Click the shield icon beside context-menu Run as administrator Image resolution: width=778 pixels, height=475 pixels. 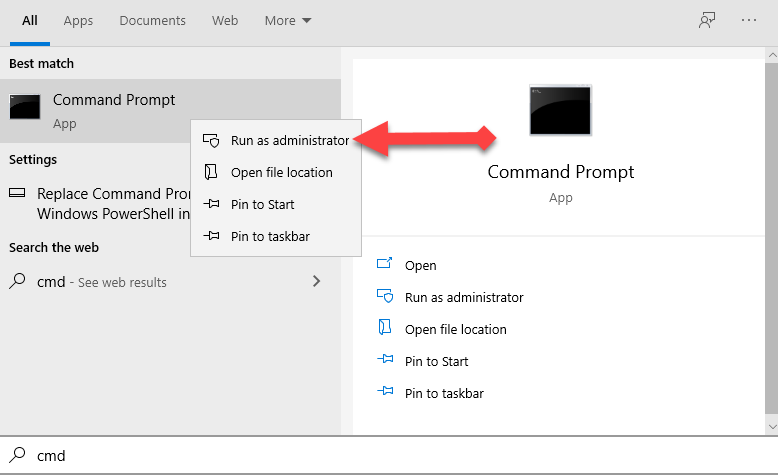tap(211, 141)
